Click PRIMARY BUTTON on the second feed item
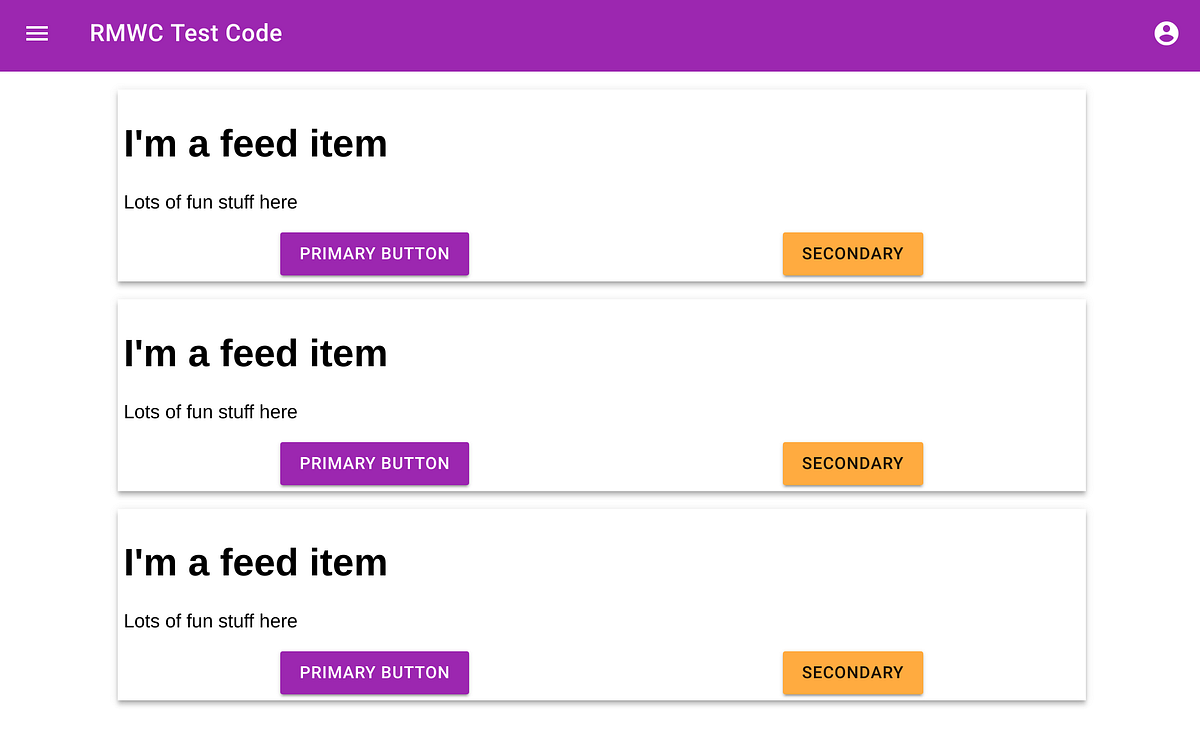Screen dimensions: 1200x754 pyautogui.click(x=374, y=463)
